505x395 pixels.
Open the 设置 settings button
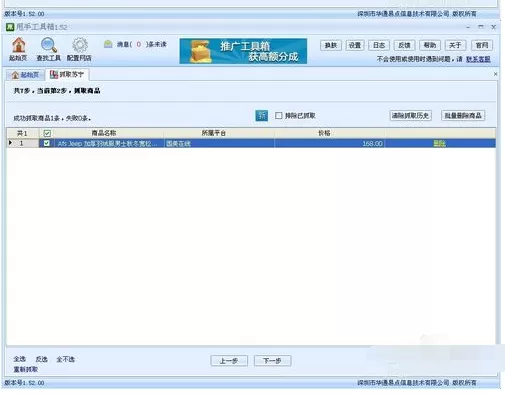click(x=355, y=45)
